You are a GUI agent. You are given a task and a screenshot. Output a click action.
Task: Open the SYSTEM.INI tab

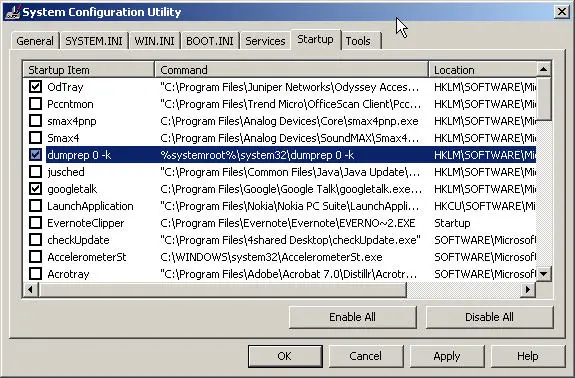point(94,41)
